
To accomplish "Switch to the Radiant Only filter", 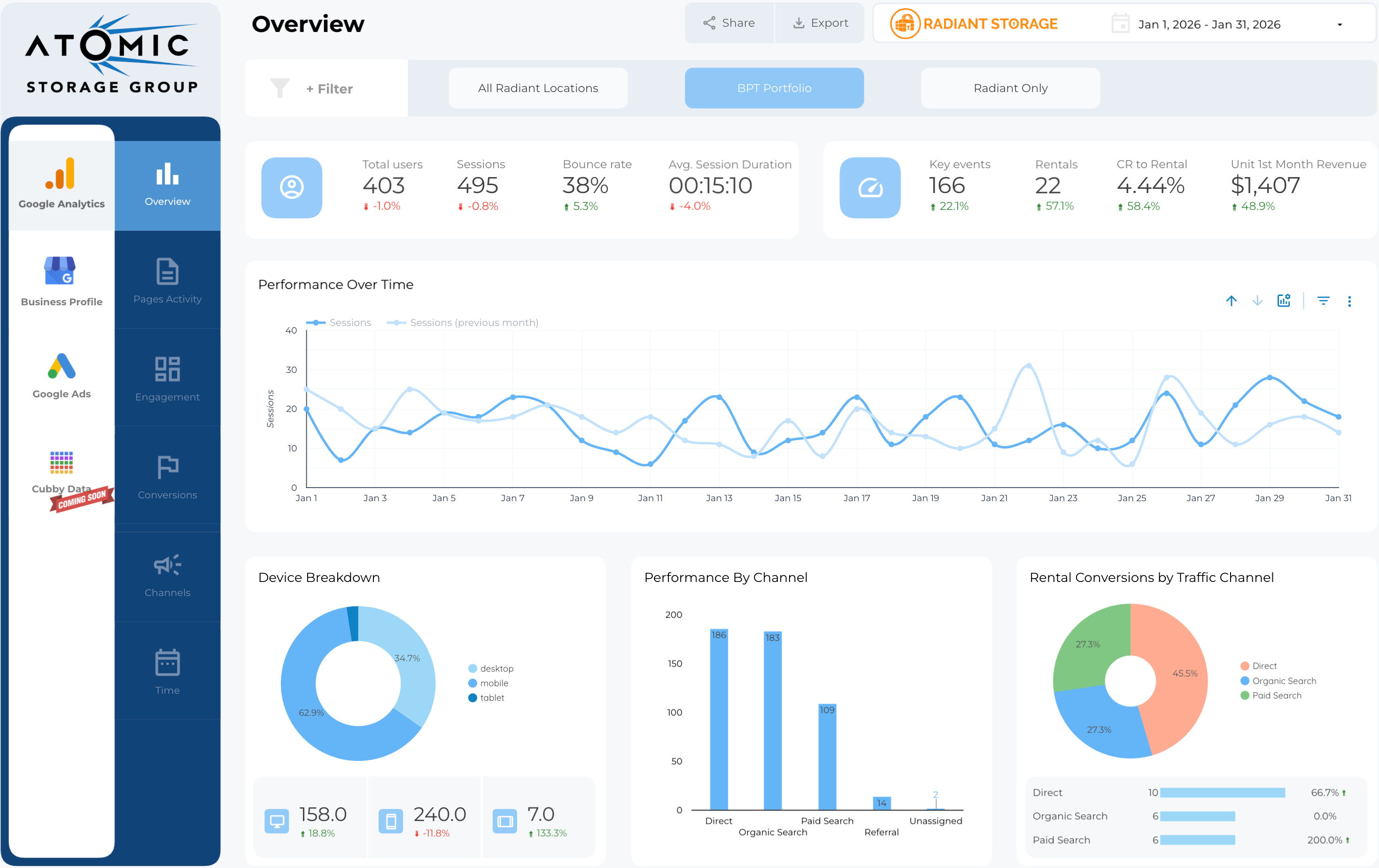I will [1010, 88].
